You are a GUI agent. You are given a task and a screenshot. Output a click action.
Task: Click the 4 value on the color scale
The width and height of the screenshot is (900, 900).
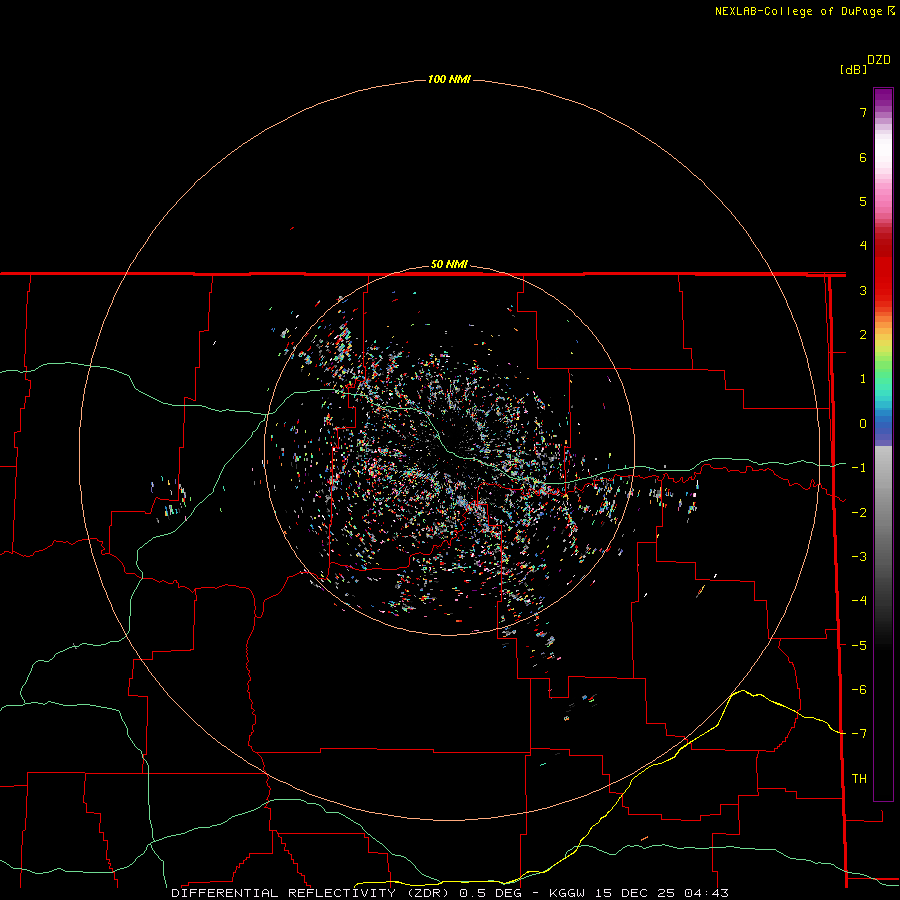[x=863, y=246]
